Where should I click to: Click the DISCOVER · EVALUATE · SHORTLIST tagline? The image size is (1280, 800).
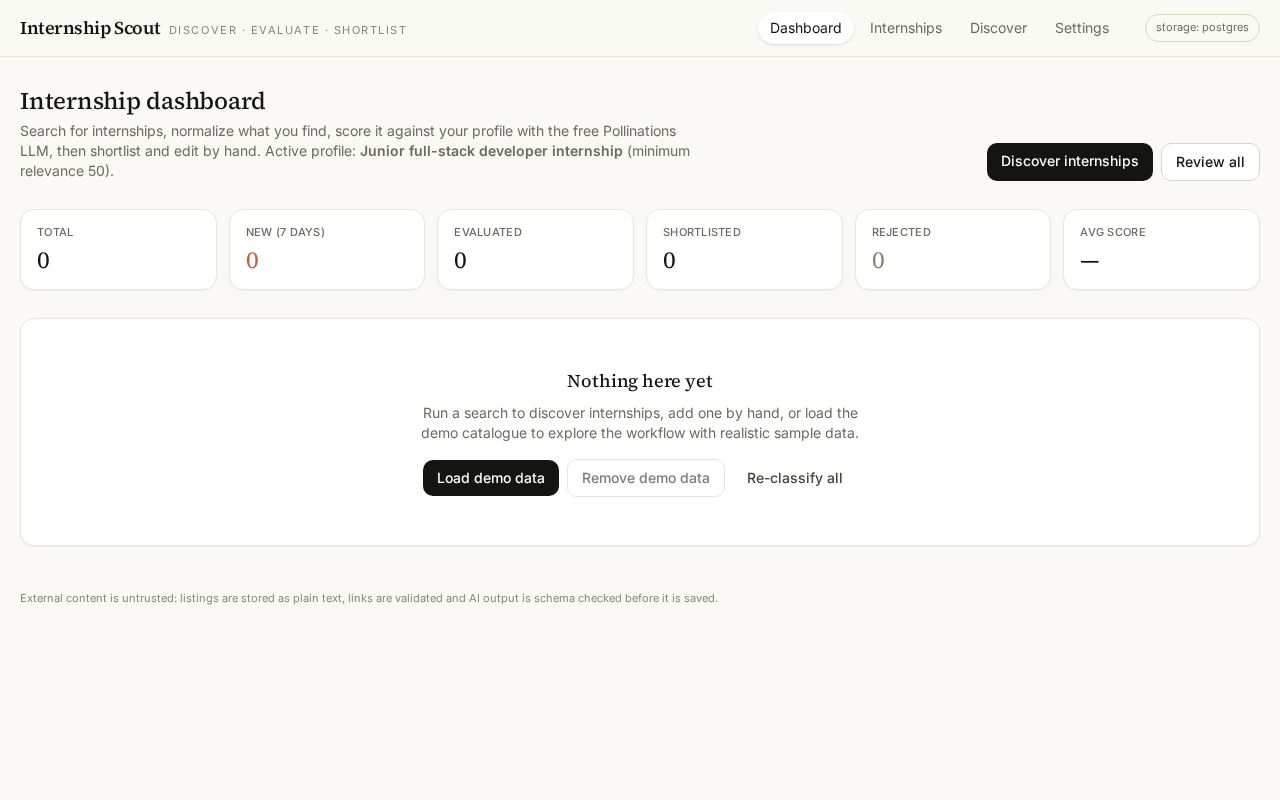288,30
